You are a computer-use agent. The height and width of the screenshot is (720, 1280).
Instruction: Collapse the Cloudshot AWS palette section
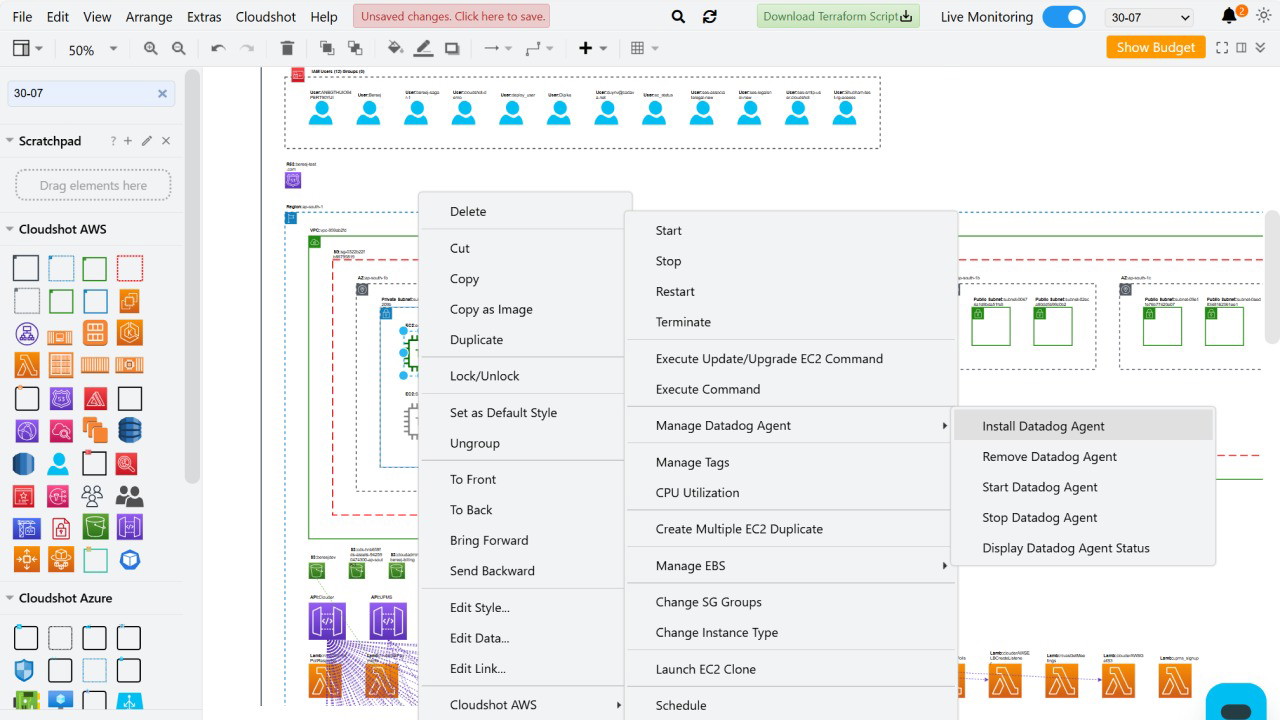(10, 229)
